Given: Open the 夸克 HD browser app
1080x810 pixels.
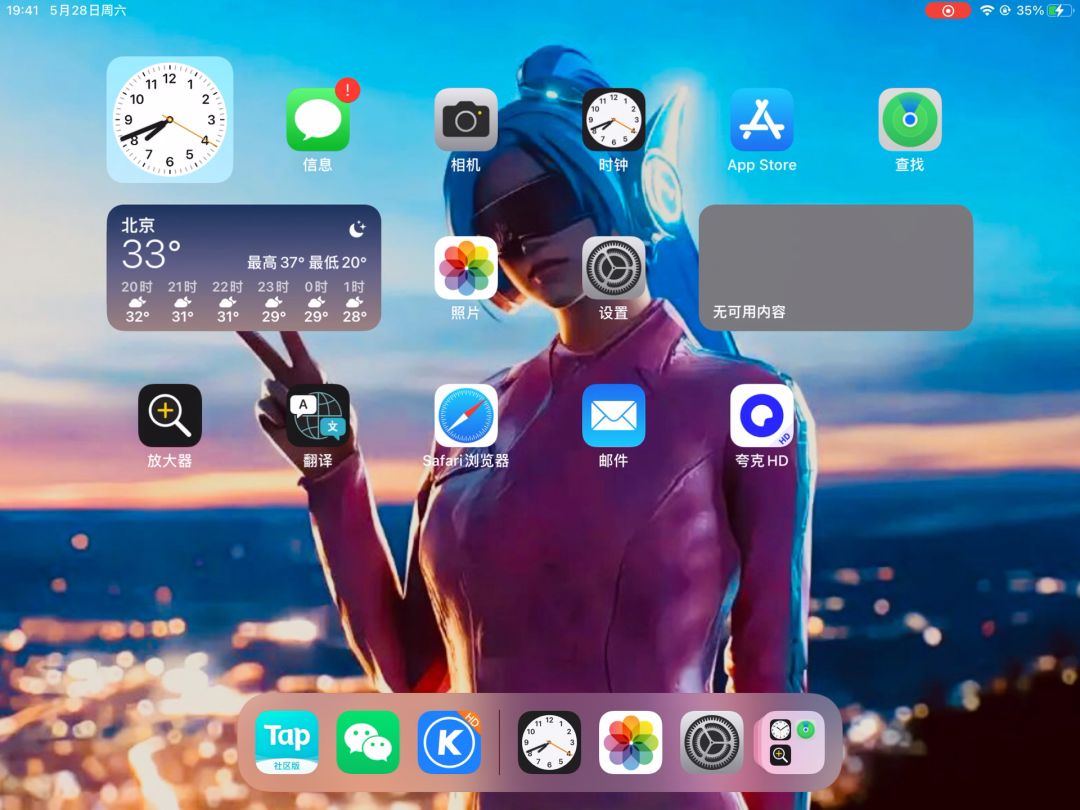Looking at the screenshot, I should pyautogui.click(x=762, y=415).
